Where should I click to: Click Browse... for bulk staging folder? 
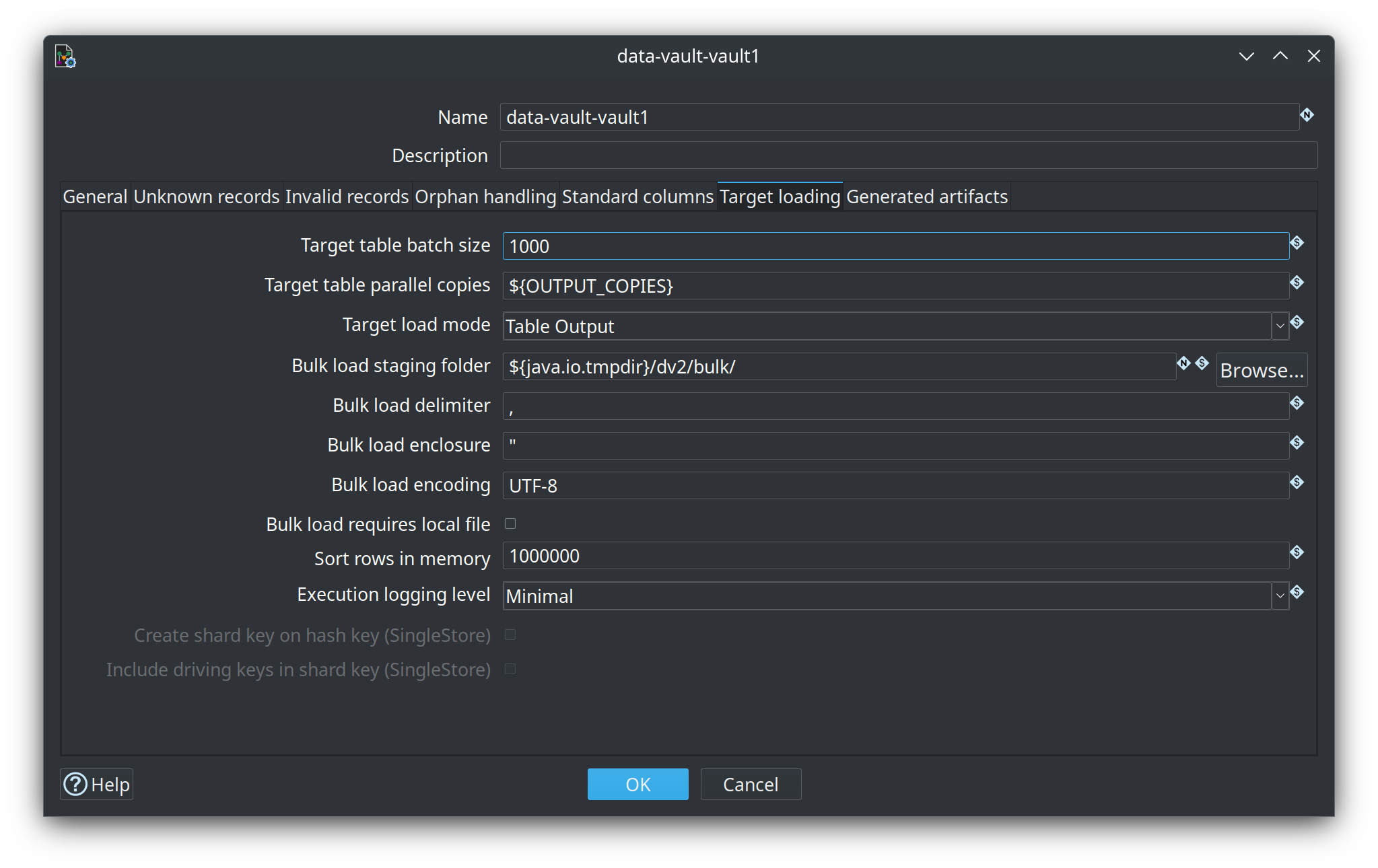(1262, 370)
